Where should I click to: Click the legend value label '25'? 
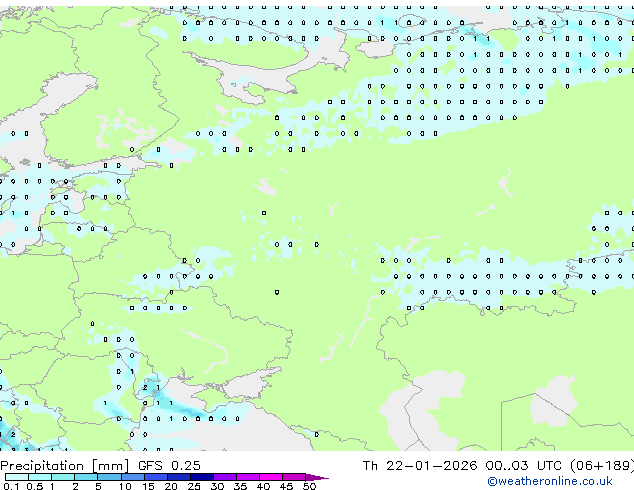pos(194,486)
